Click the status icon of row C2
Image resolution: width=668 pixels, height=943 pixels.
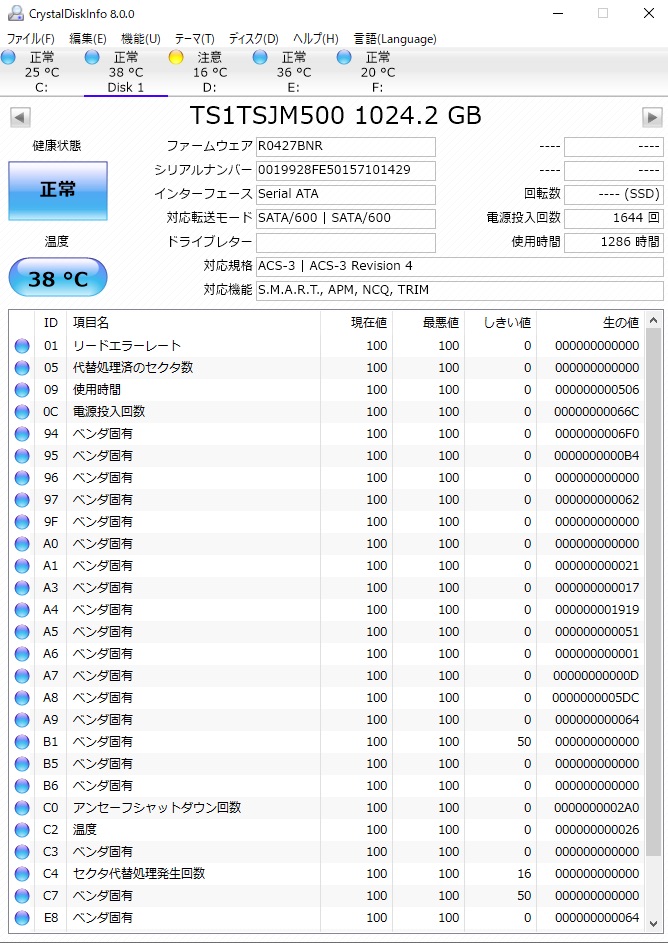point(22,830)
